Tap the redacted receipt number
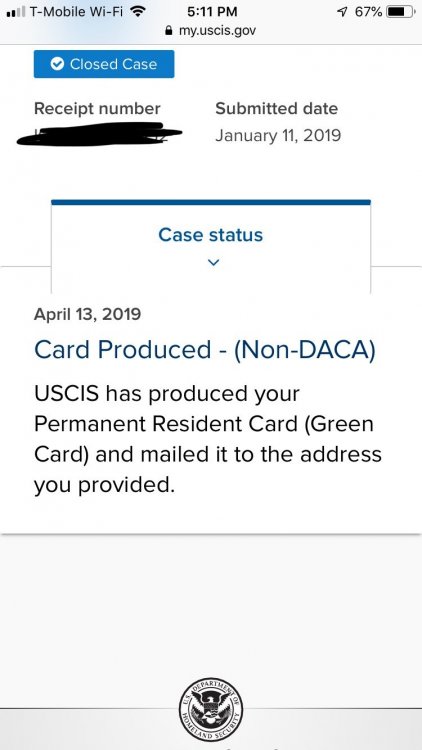This screenshot has width=422, height=750. (99, 134)
